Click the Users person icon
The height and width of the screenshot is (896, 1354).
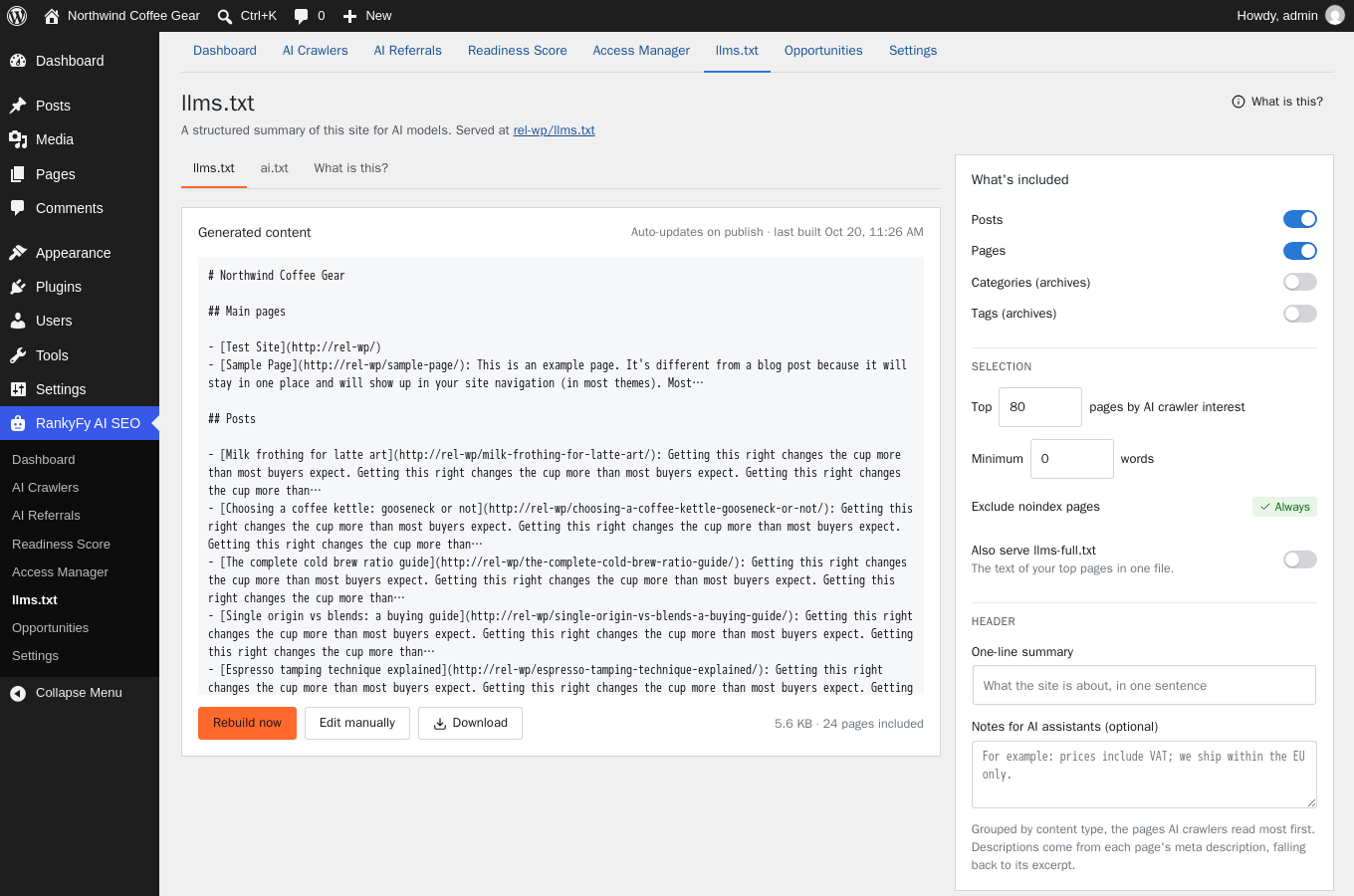pos(18,321)
